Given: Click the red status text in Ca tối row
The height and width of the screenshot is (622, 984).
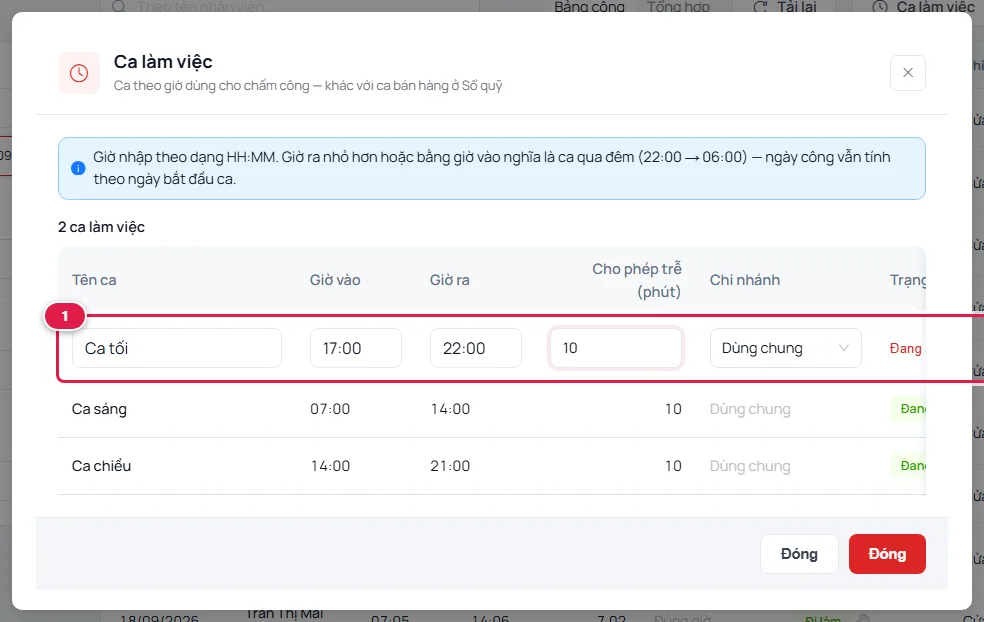Looking at the screenshot, I should [x=906, y=348].
